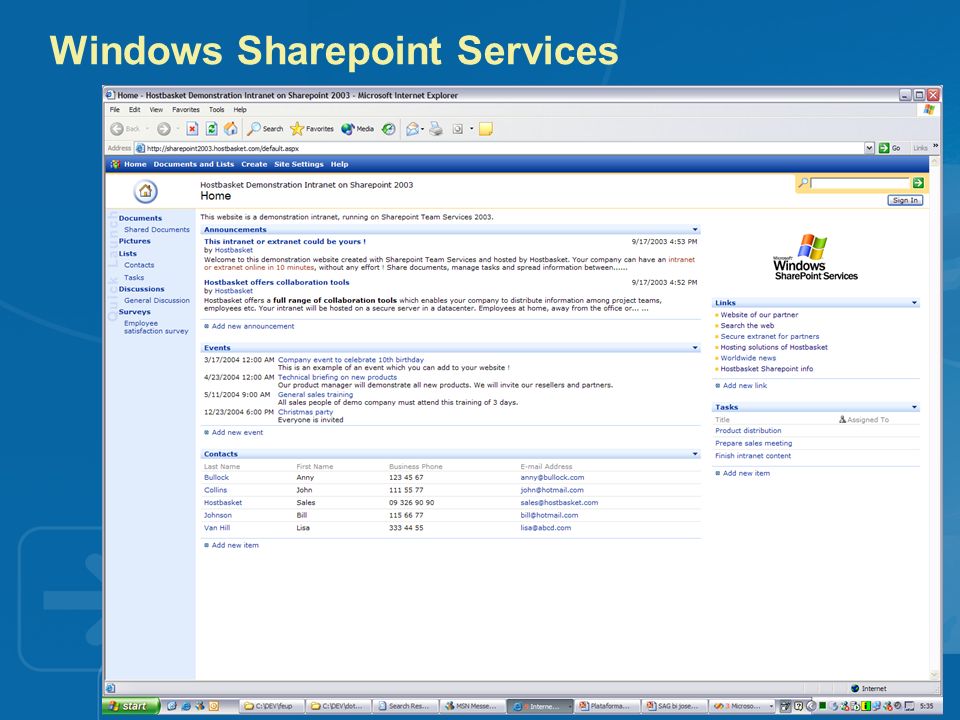Click the yellow note Discuss icon
The width and height of the screenshot is (960, 720).
coord(486,129)
